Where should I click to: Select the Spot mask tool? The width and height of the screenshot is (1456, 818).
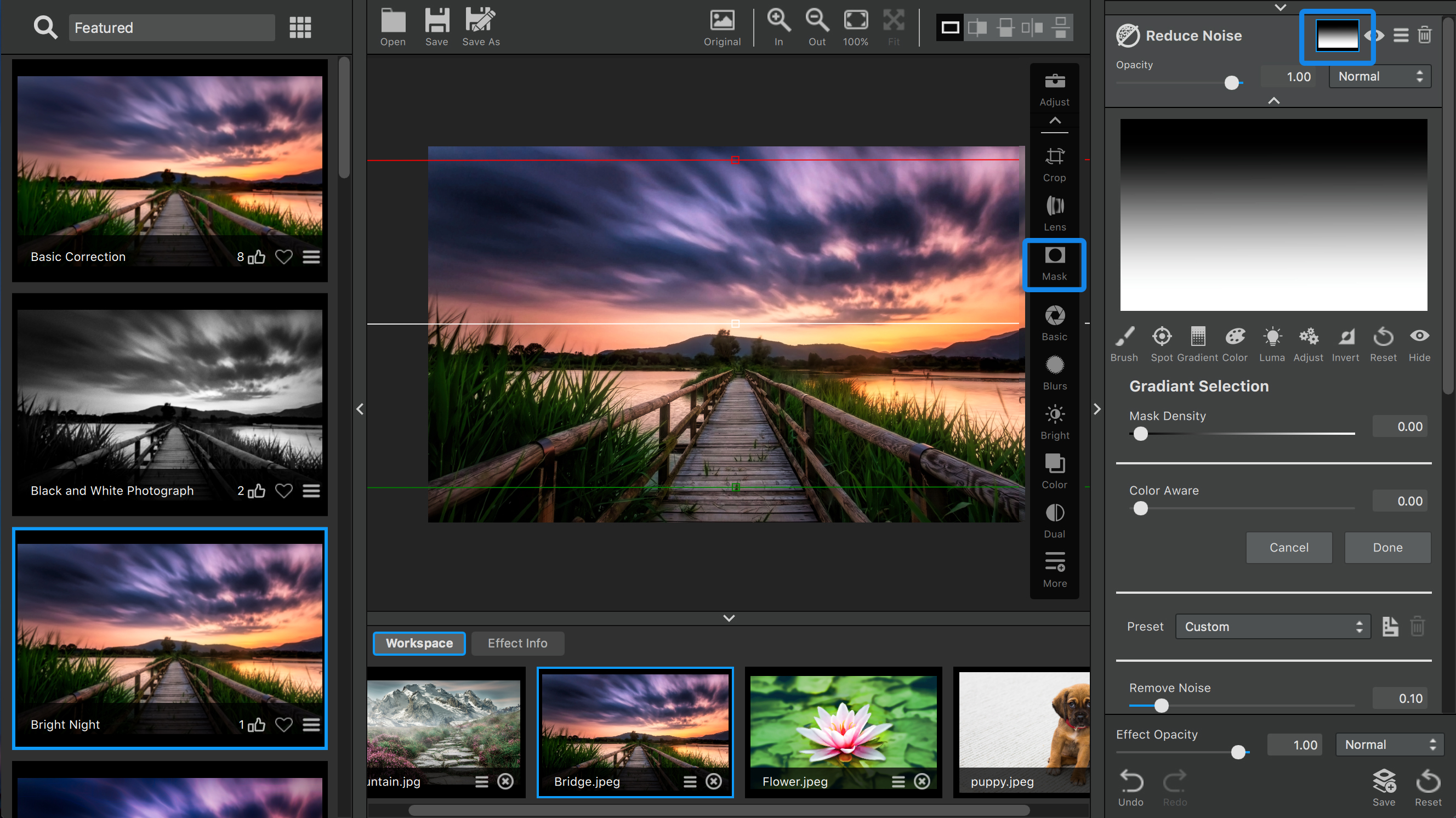[x=1162, y=344]
